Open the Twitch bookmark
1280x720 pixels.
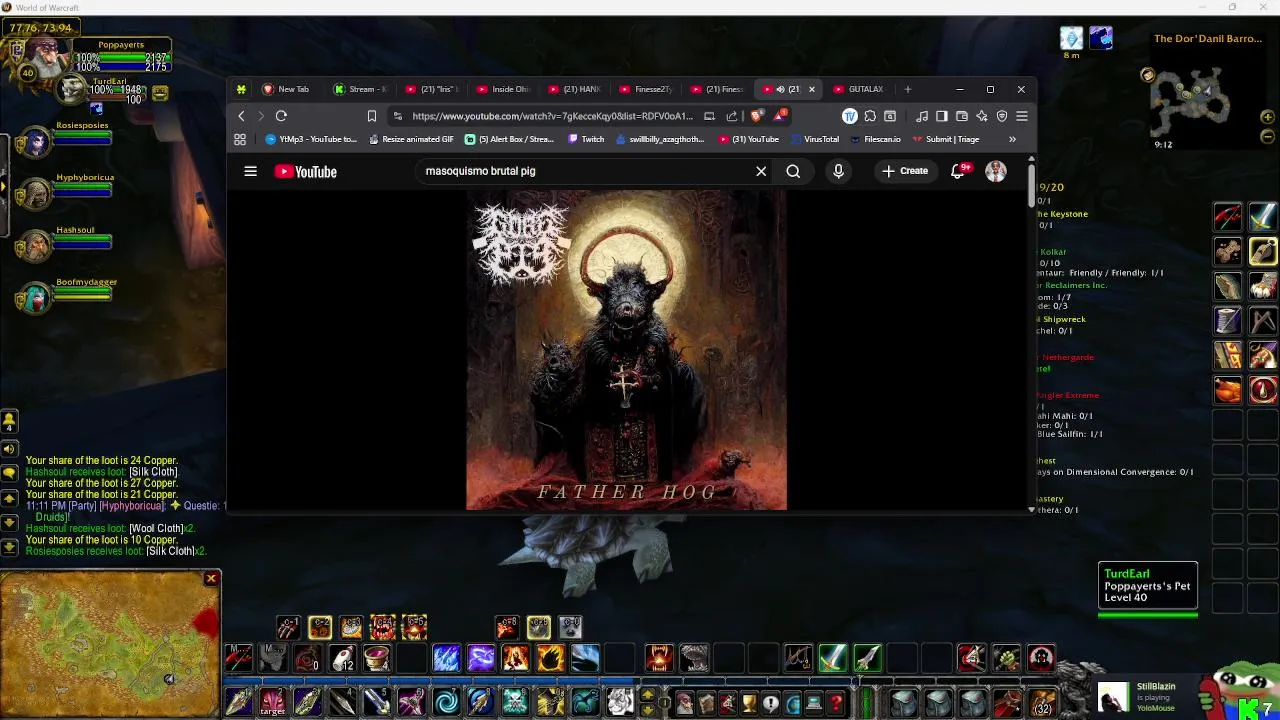(586, 139)
